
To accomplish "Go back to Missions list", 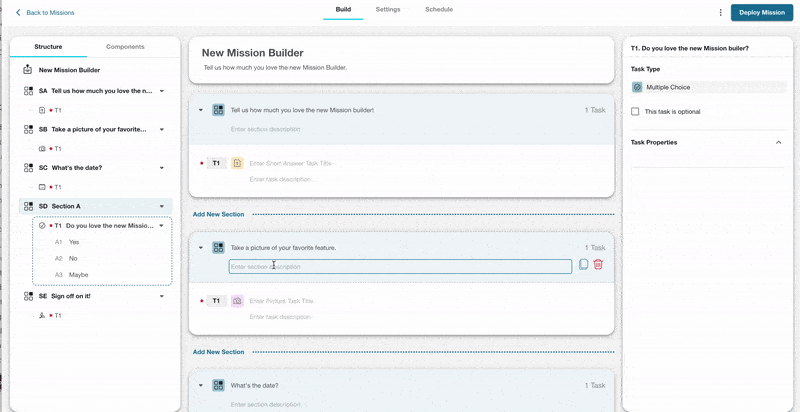I will [x=45, y=13].
